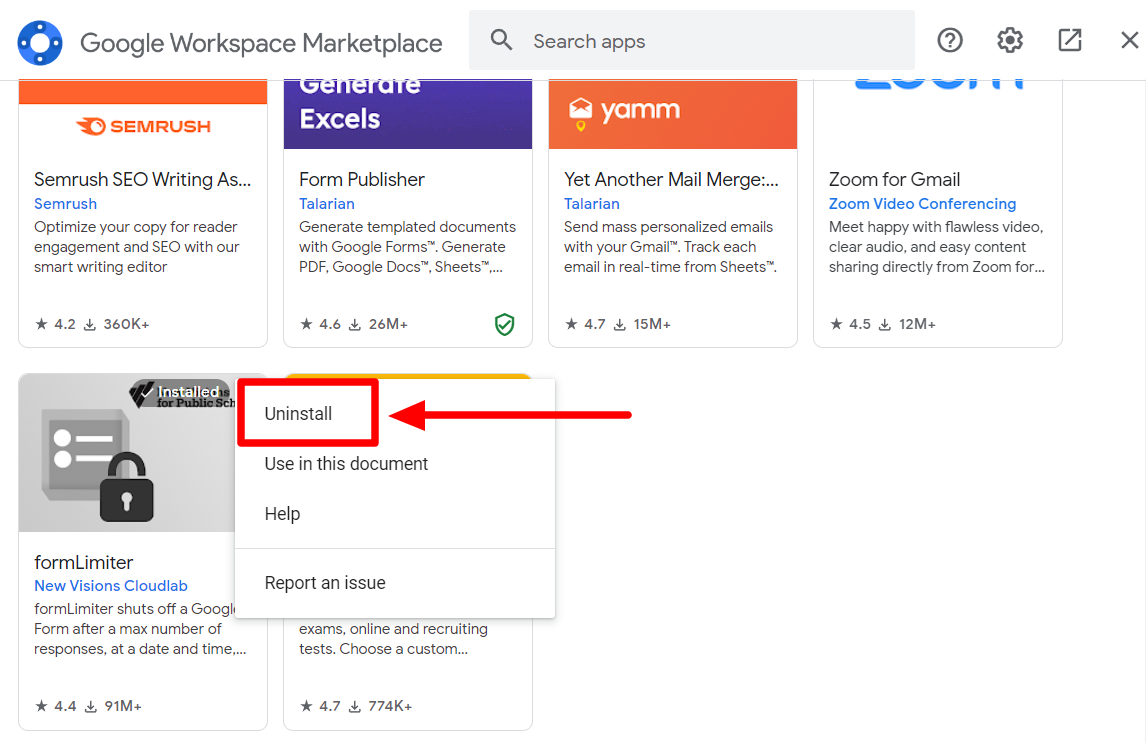The height and width of the screenshot is (746, 1146).
Task: Open Marketplace in new window icon
Action: coord(1069,39)
